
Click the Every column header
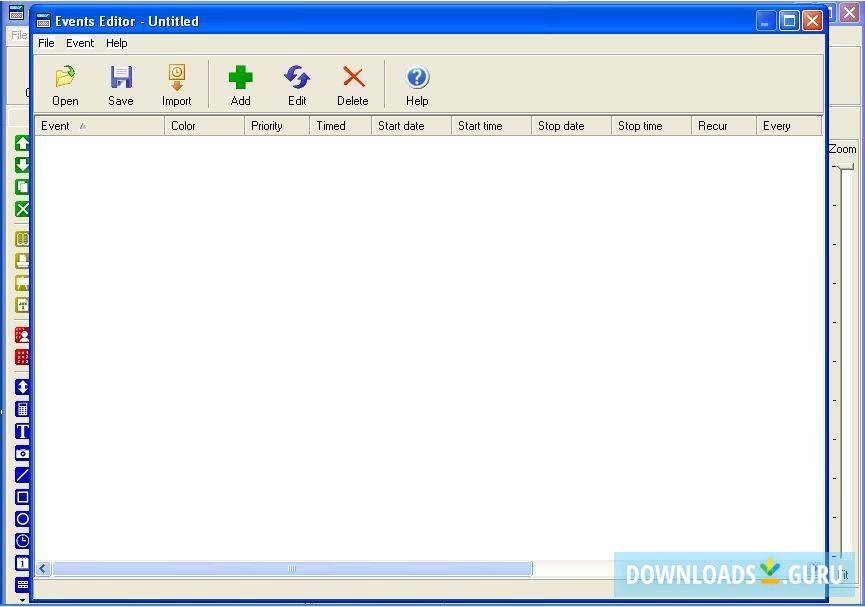point(789,126)
